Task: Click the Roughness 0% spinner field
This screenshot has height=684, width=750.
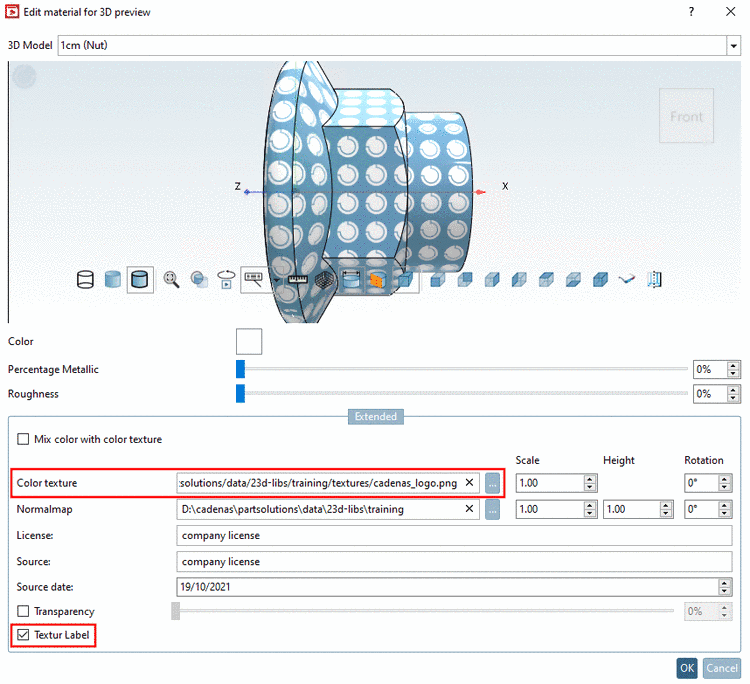Action: 710,394
